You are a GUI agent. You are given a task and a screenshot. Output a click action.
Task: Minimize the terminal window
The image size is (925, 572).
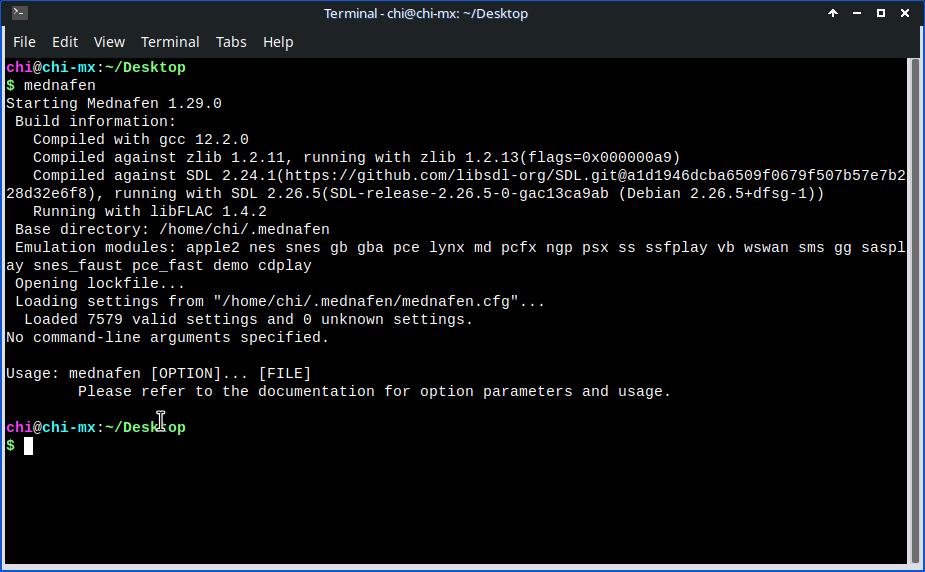tap(857, 13)
